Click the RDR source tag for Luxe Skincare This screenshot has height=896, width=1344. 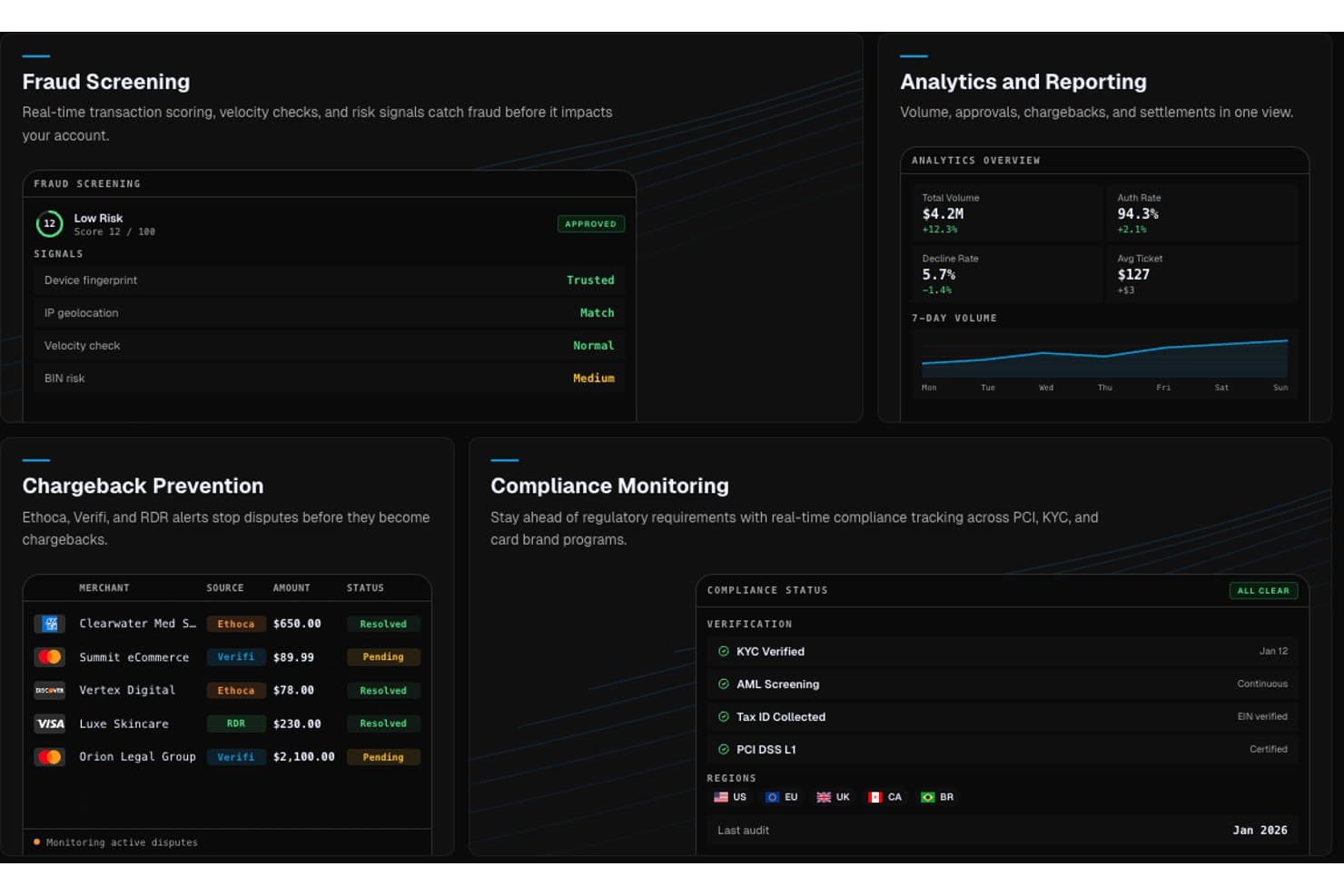(236, 724)
